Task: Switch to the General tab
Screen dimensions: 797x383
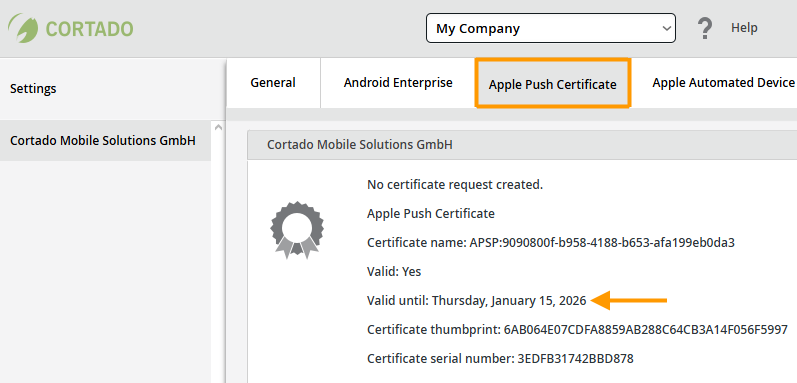Action: click(273, 83)
